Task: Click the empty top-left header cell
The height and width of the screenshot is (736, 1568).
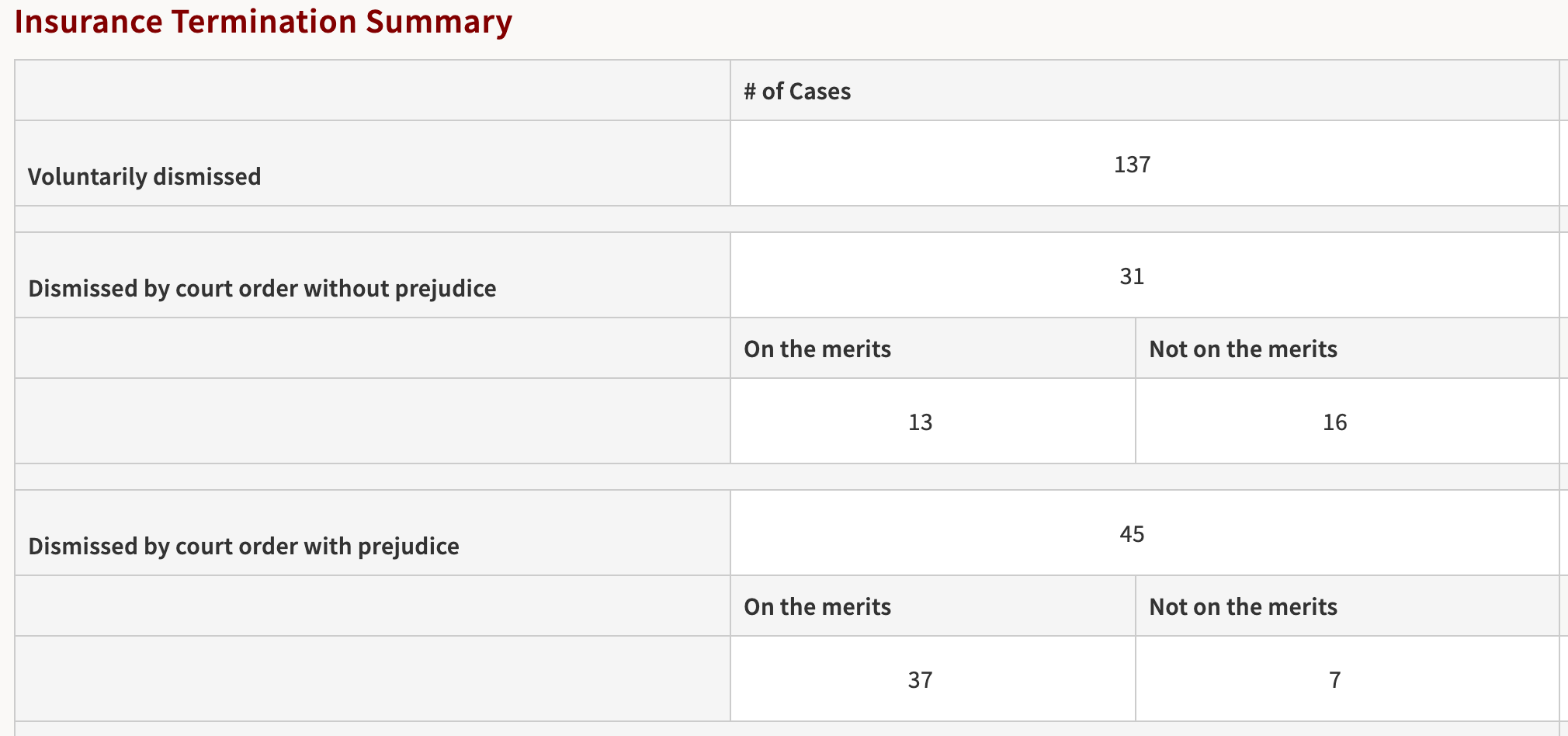Action: [x=373, y=90]
